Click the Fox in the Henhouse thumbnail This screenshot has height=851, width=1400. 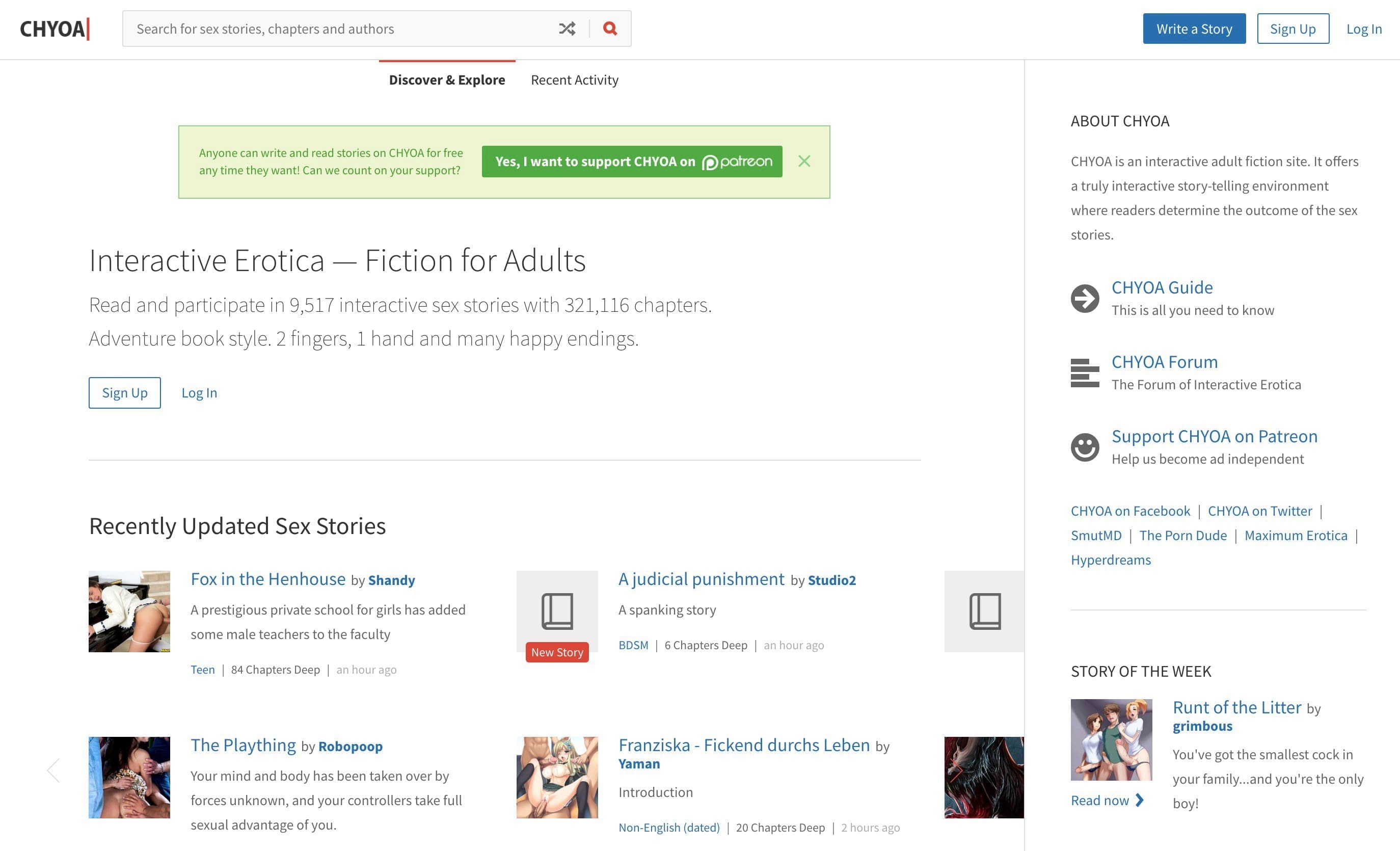(129, 611)
